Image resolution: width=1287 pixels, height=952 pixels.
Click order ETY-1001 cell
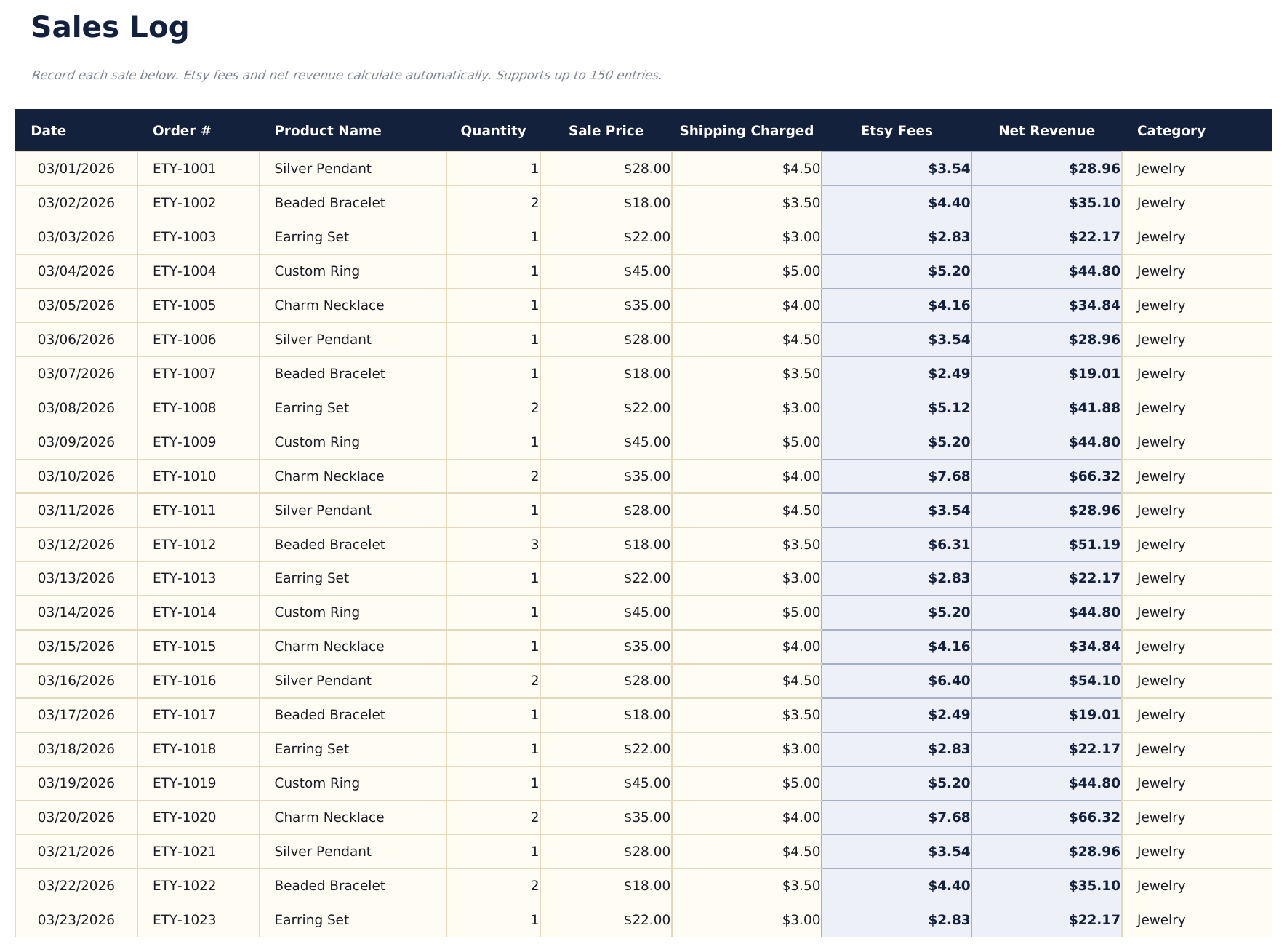[183, 168]
